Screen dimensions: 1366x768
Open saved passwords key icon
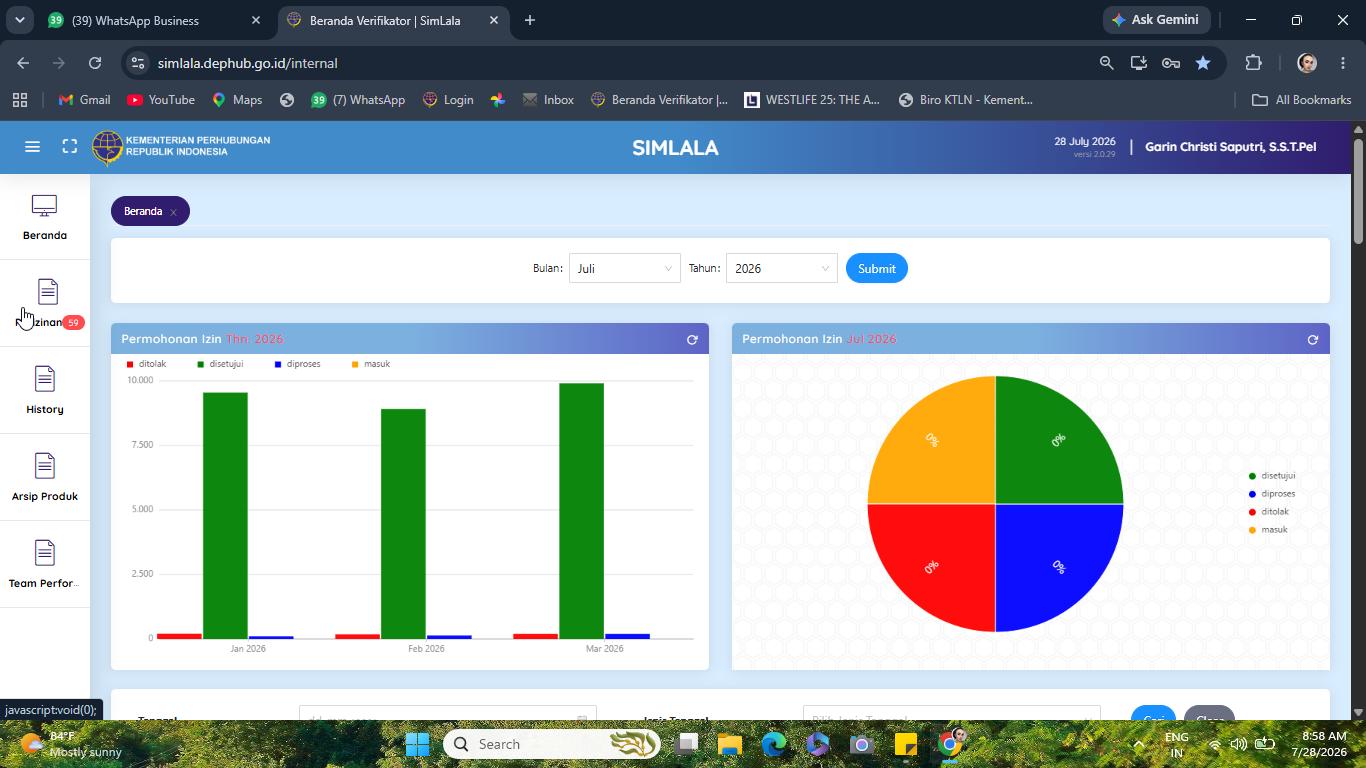[x=1170, y=63]
